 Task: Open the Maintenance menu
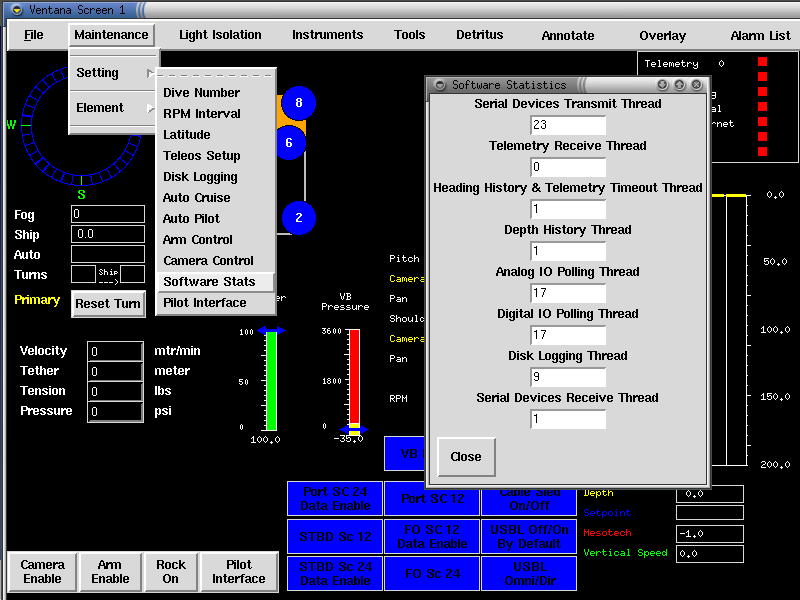click(111, 35)
